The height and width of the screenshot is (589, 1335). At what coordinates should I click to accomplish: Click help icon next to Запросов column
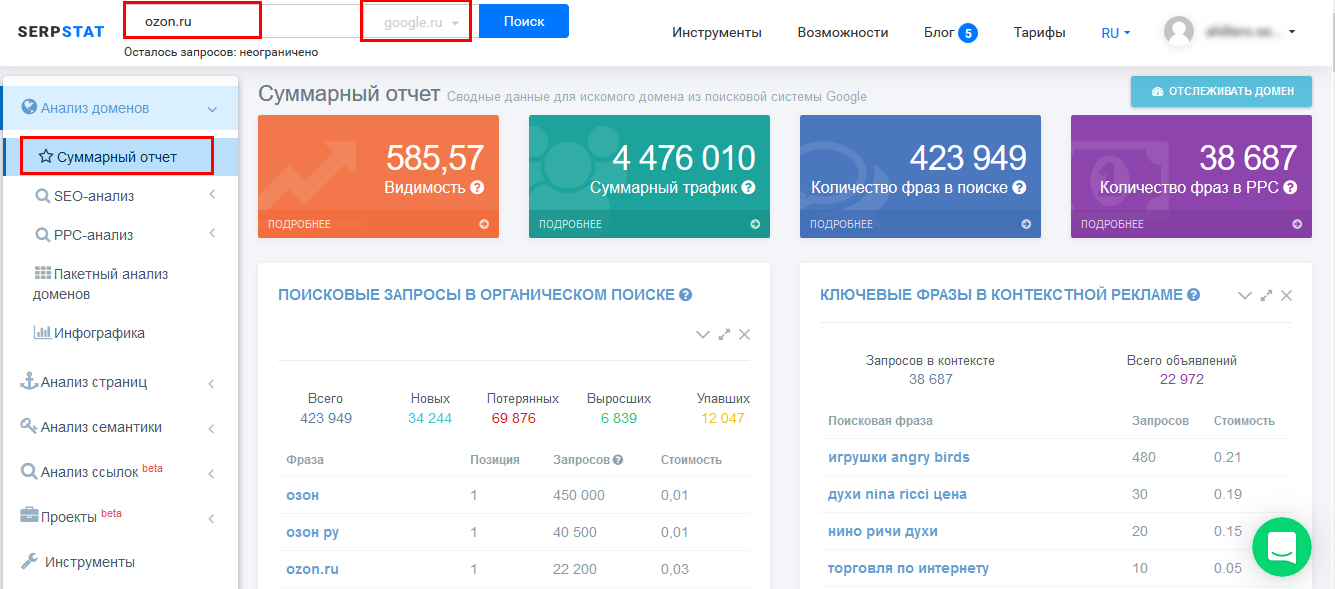click(x=618, y=460)
